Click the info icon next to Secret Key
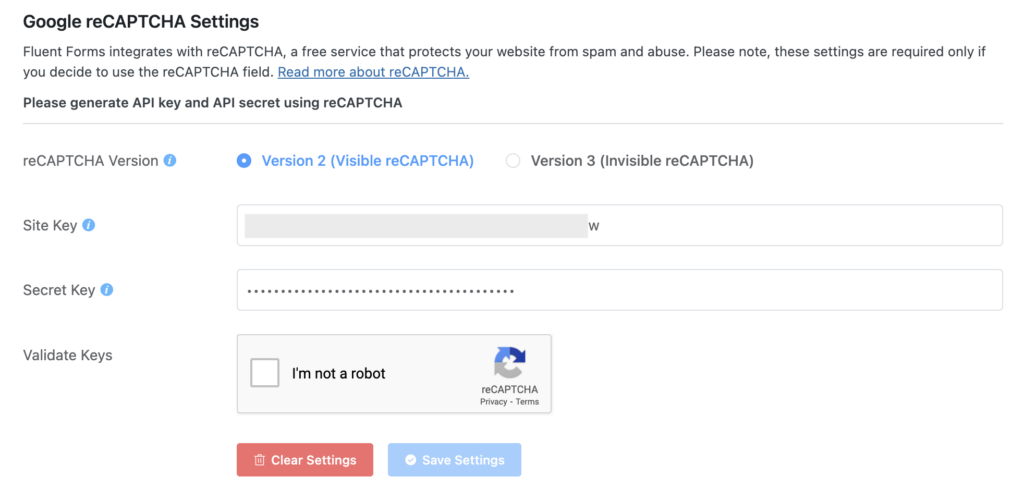This screenshot has height=489, width=1024. (x=107, y=290)
